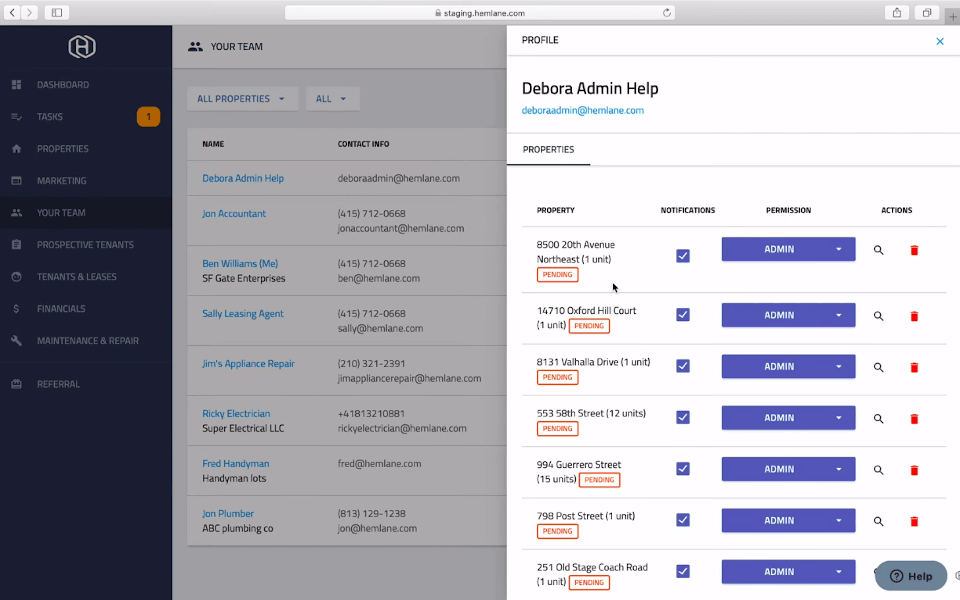
Task: Select Your Team in the sidebar
Action: pyautogui.click(x=61, y=212)
